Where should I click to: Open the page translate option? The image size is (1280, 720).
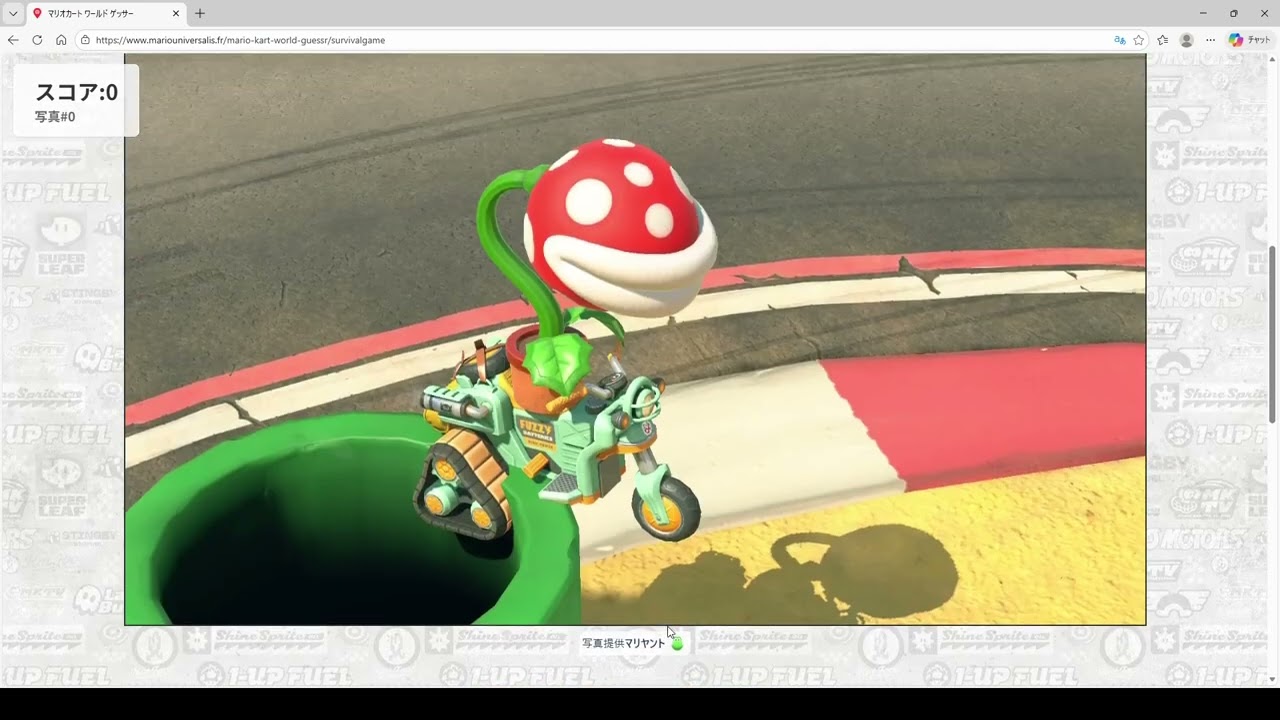pyautogui.click(x=1120, y=40)
